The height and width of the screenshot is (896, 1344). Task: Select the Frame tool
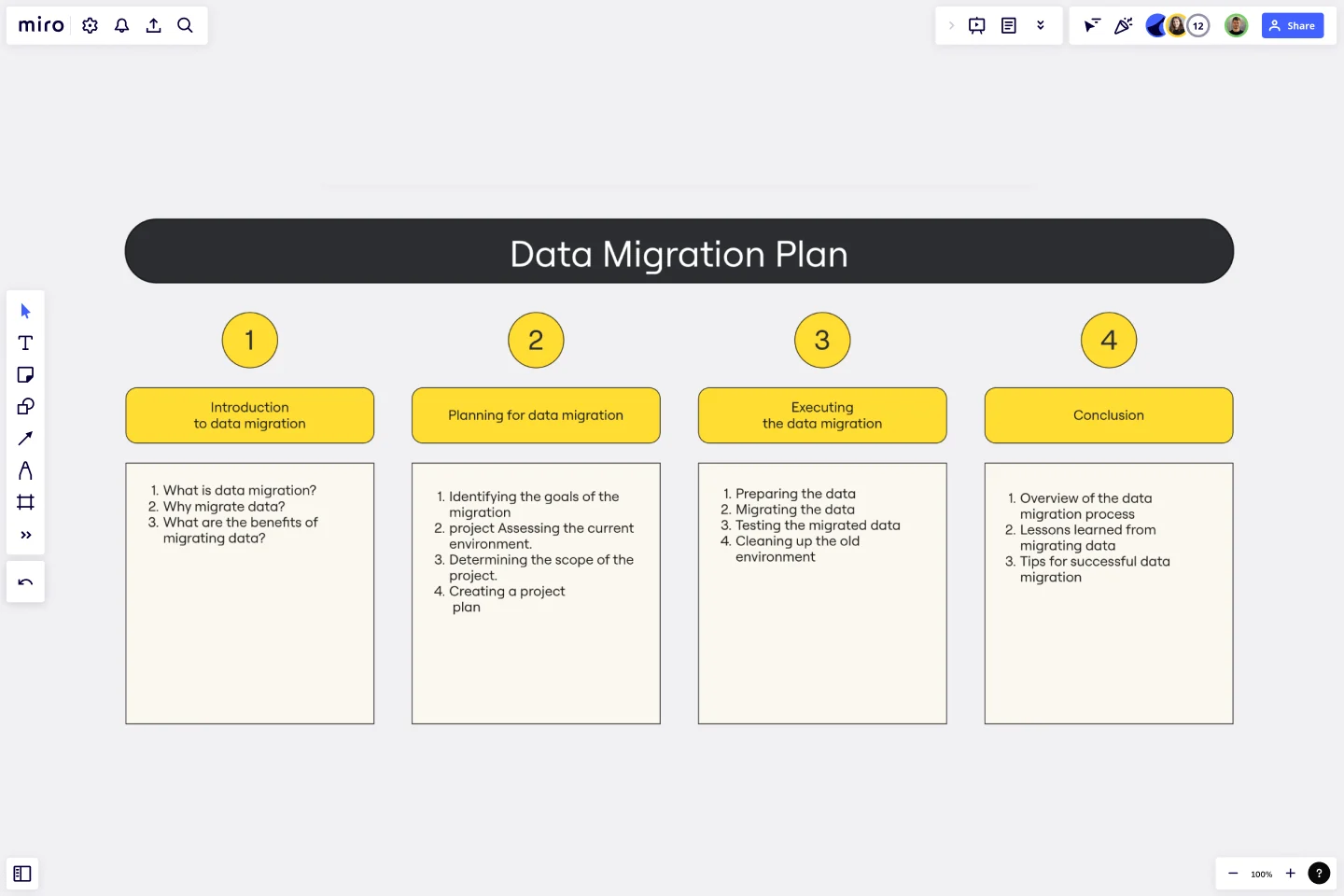tap(25, 502)
